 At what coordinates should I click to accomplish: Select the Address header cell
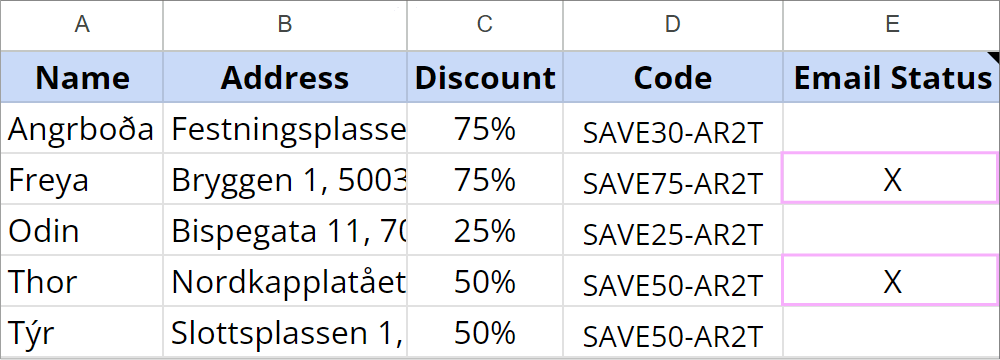click(x=284, y=77)
